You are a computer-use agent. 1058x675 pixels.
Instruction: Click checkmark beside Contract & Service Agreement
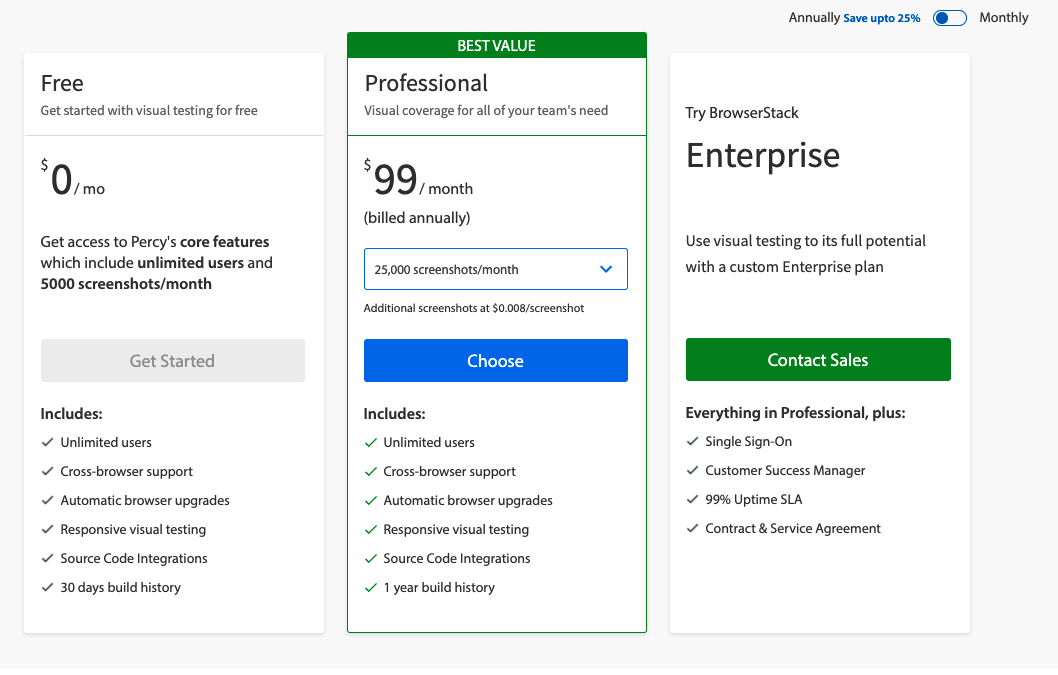click(692, 529)
